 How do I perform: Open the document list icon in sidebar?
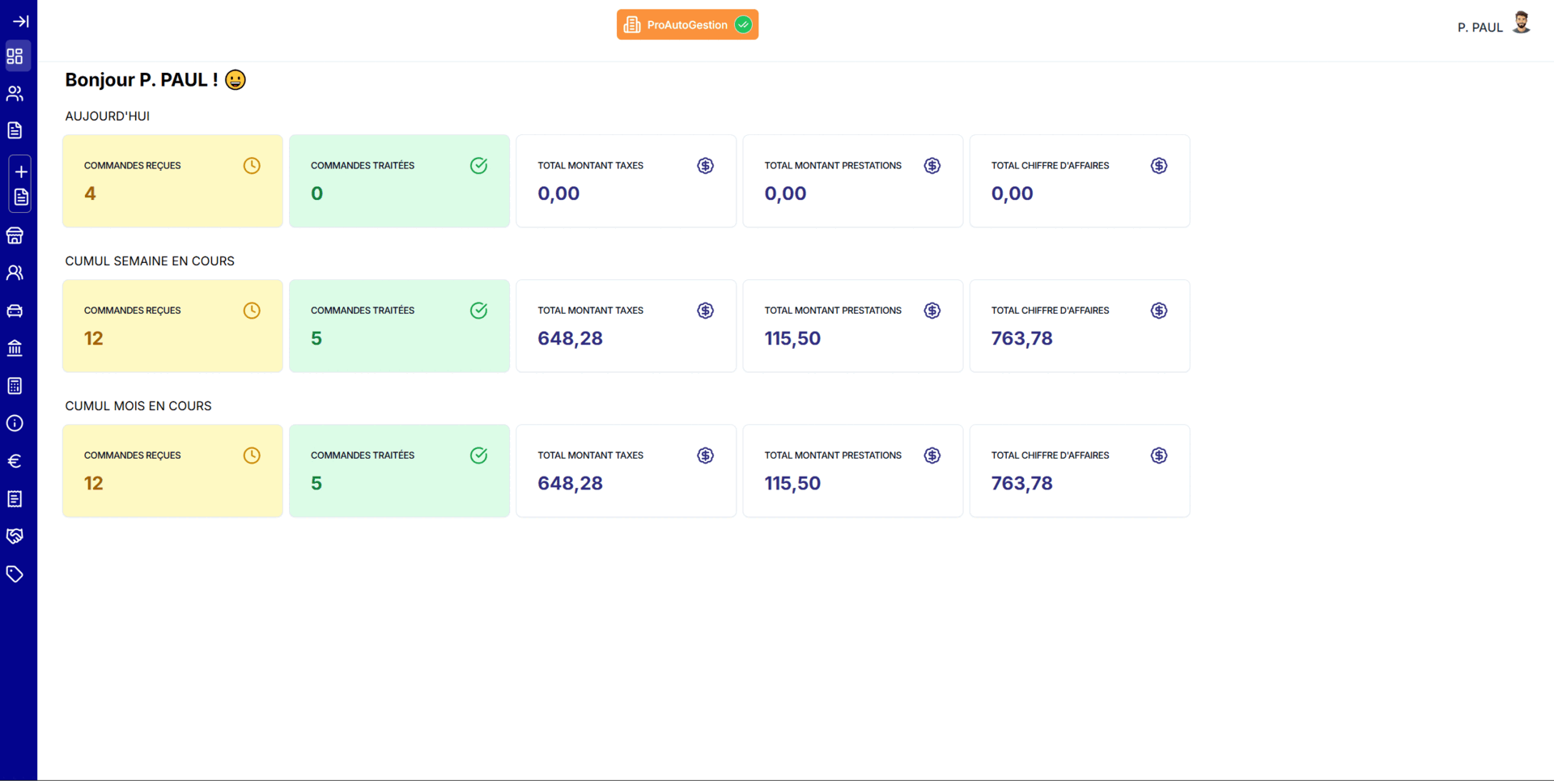(15, 131)
